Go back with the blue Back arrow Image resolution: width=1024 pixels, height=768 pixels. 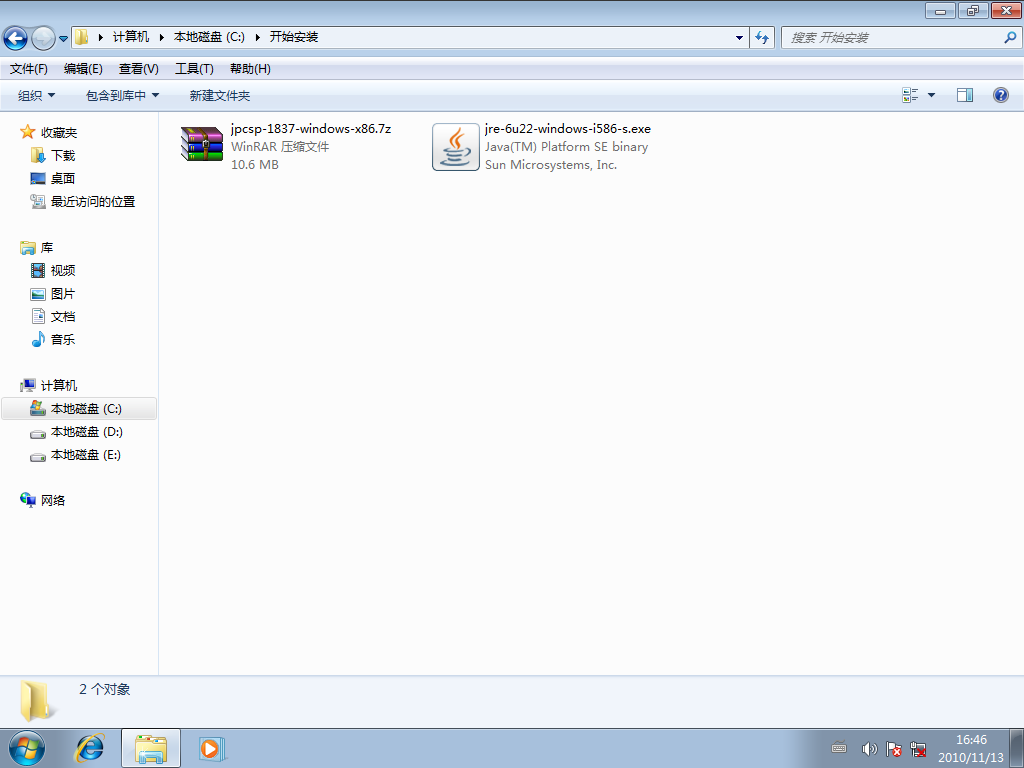[x=15, y=38]
